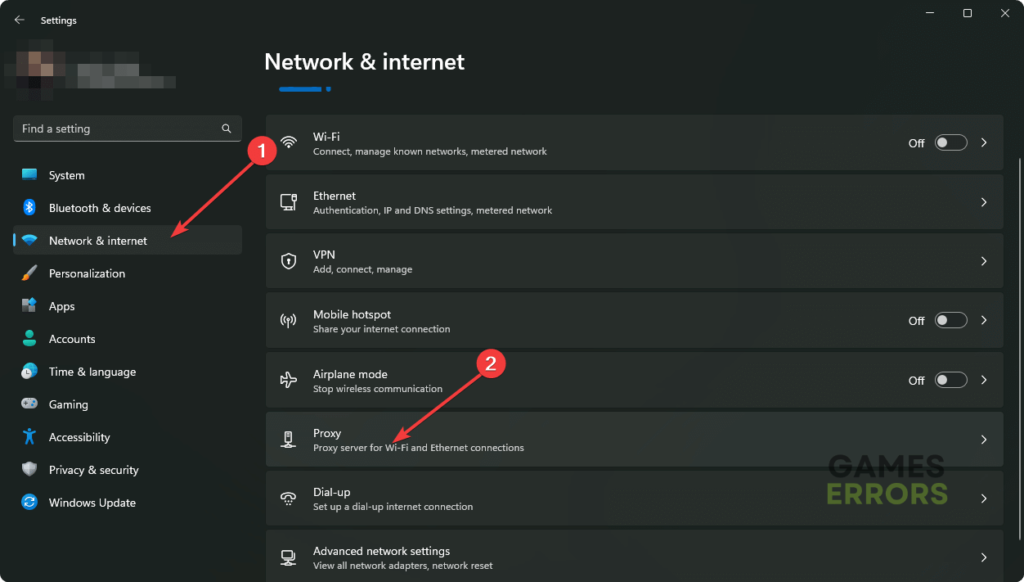Image resolution: width=1024 pixels, height=582 pixels.
Task: Click the Privacy & security shield icon
Action: (x=29, y=470)
